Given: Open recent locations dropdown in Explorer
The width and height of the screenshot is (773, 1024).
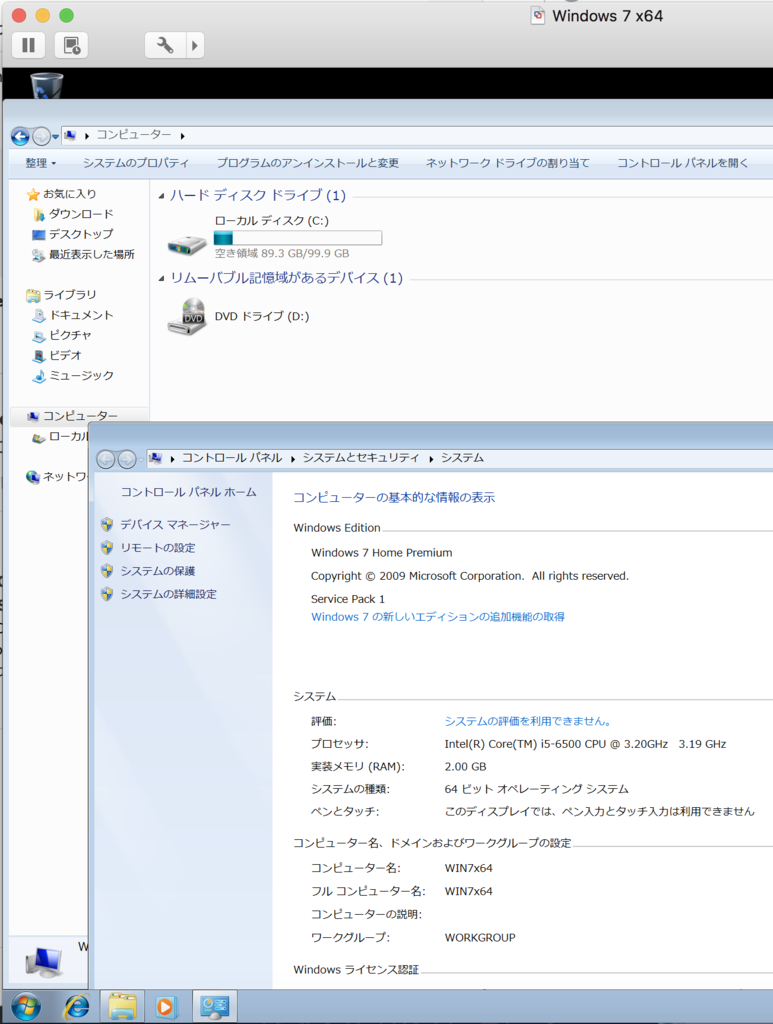Looking at the screenshot, I should pyautogui.click(x=55, y=136).
